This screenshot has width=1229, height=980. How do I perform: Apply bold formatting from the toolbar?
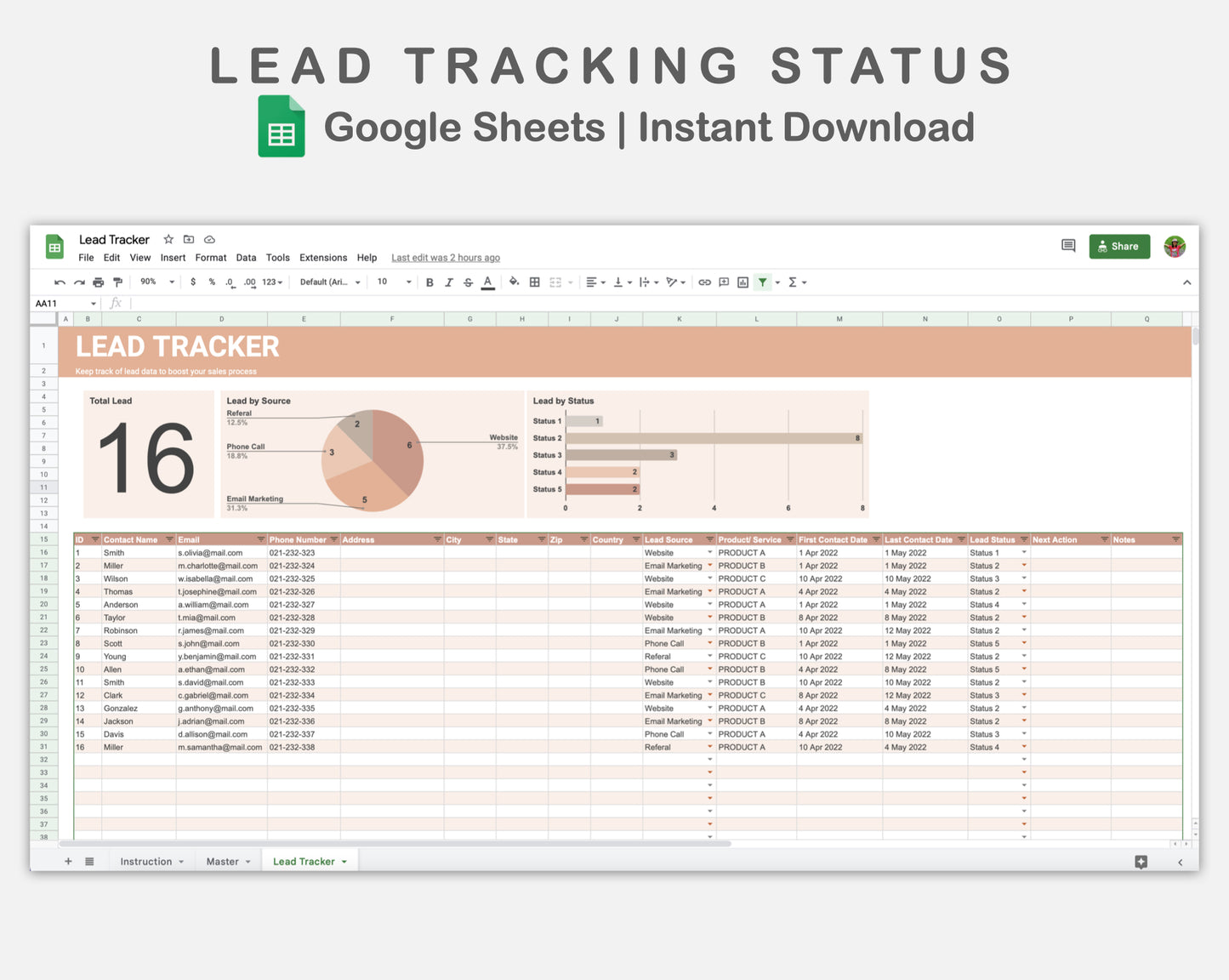[430, 282]
